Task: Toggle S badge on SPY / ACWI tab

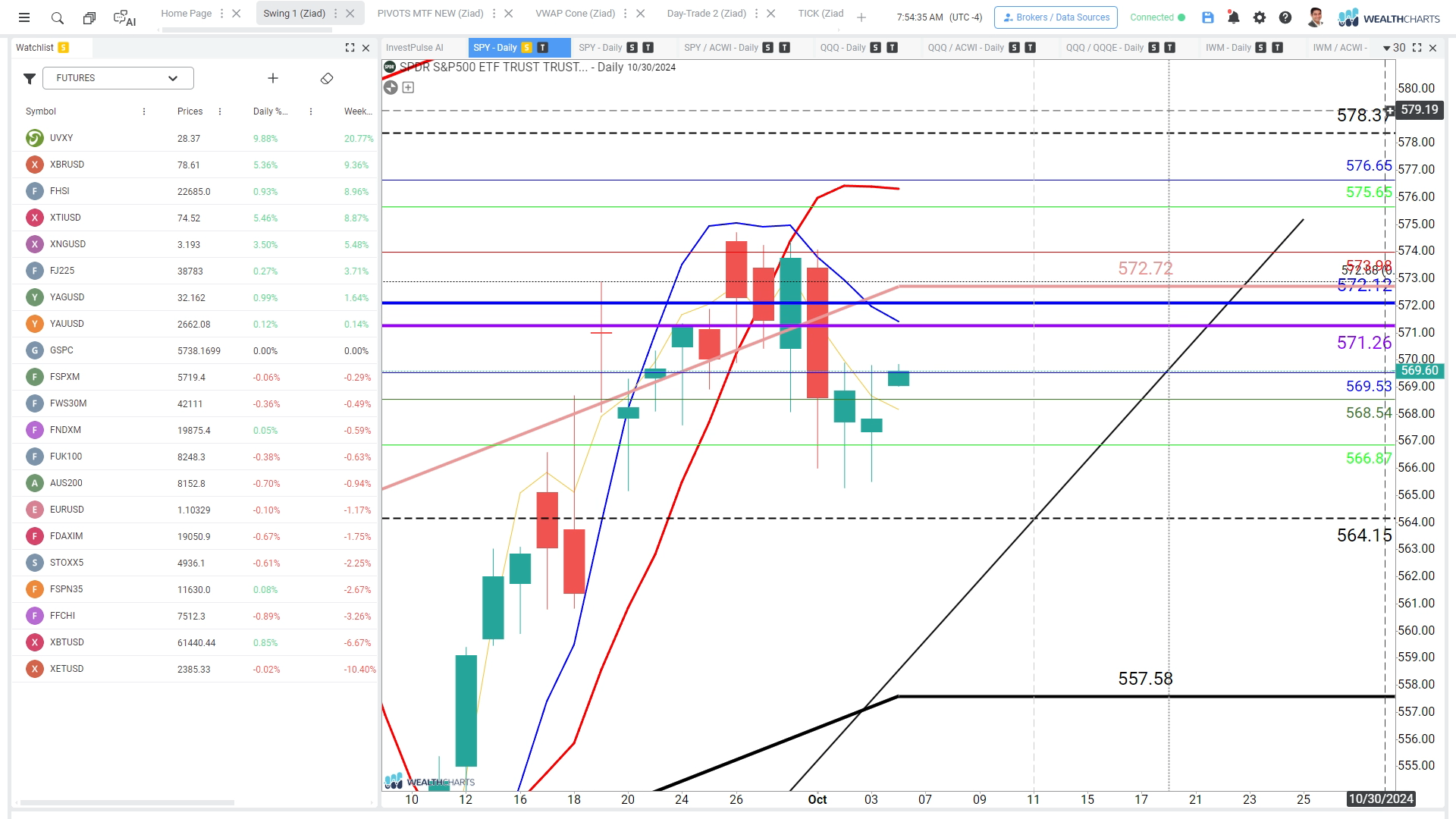Action: coord(768,47)
